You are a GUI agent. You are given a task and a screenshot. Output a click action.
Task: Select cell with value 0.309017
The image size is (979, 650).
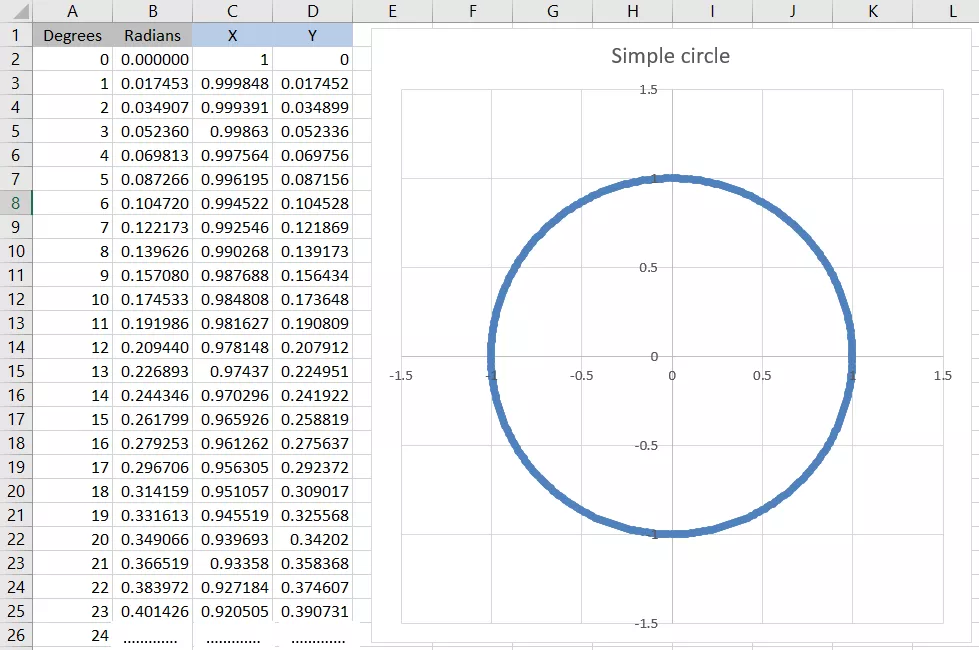coord(312,491)
